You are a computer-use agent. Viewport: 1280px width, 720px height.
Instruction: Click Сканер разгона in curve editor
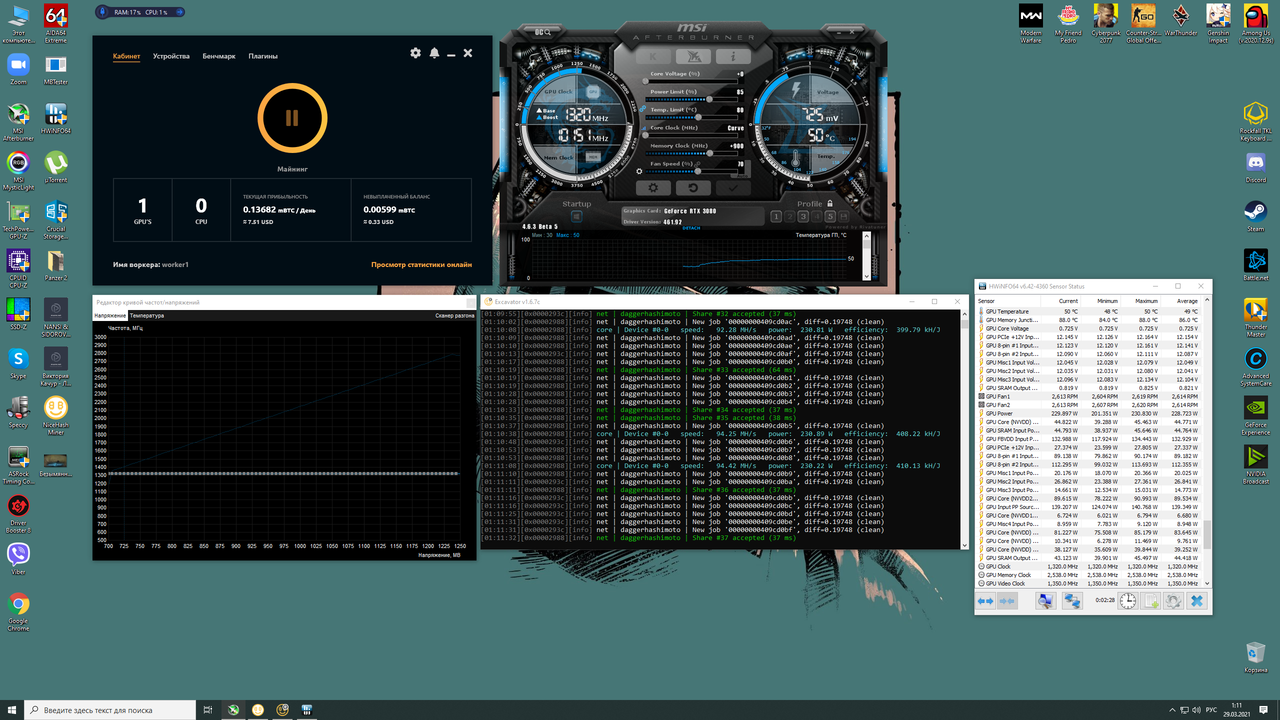click(455, 315)
